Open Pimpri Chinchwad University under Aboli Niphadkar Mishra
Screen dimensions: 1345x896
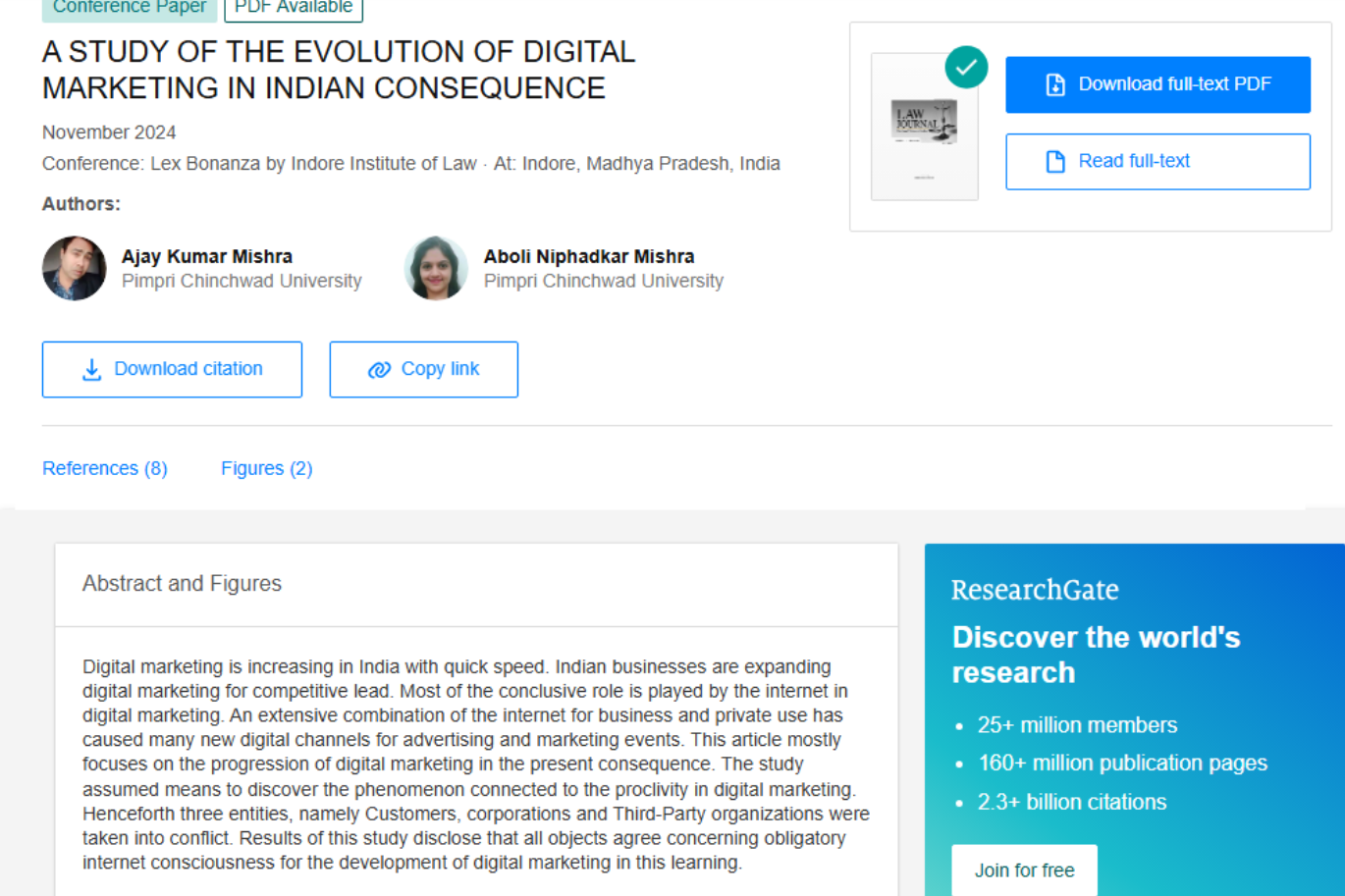coord(603,281)
